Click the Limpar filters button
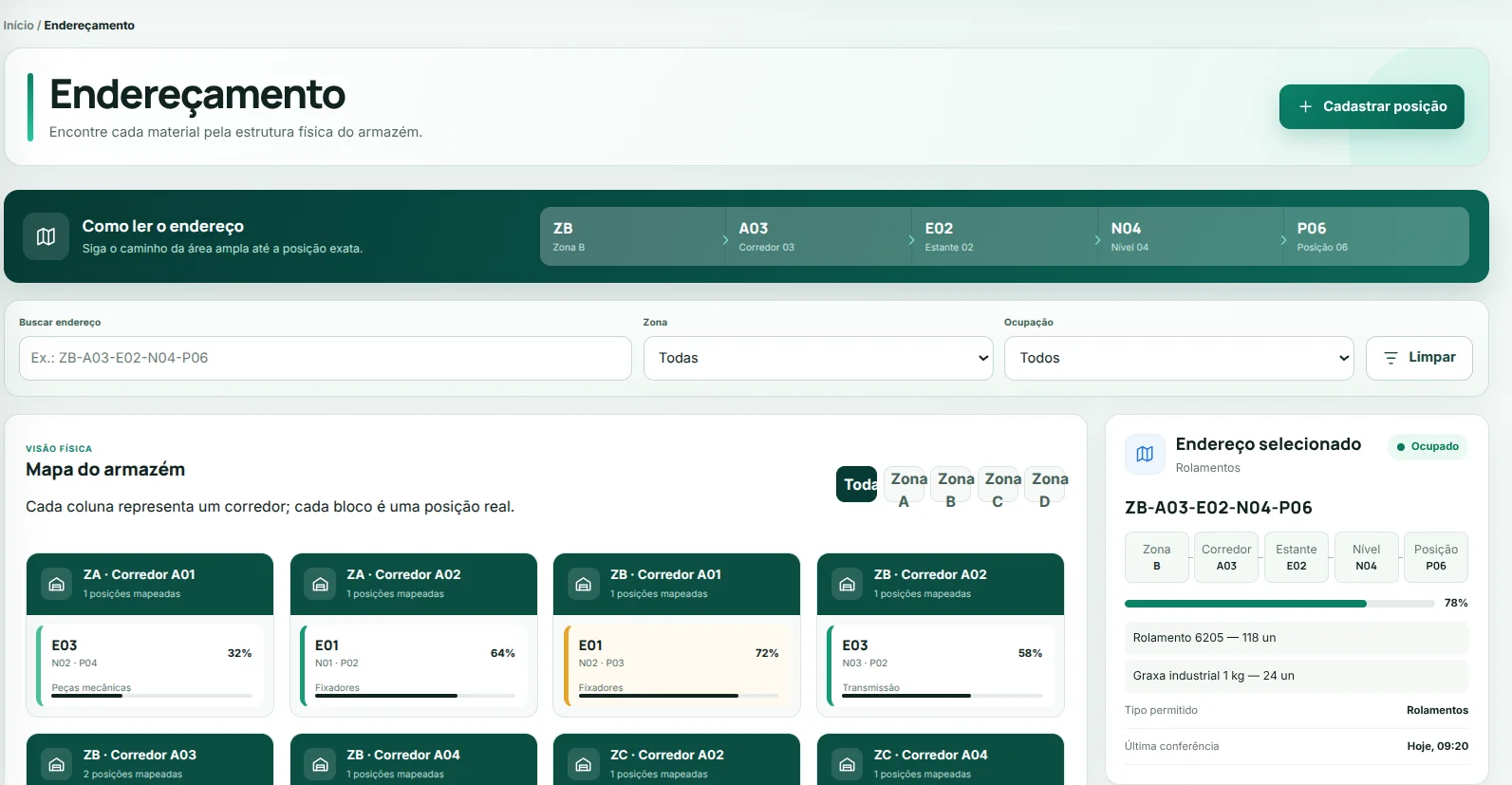 [x=1419, y=358]
